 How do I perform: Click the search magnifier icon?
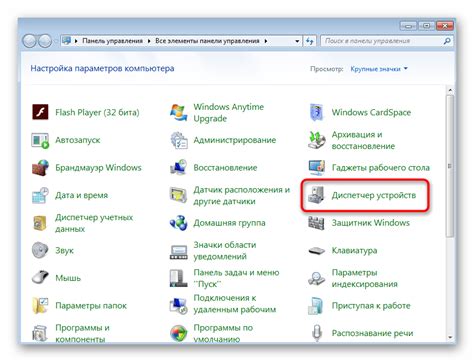point(447,41)
